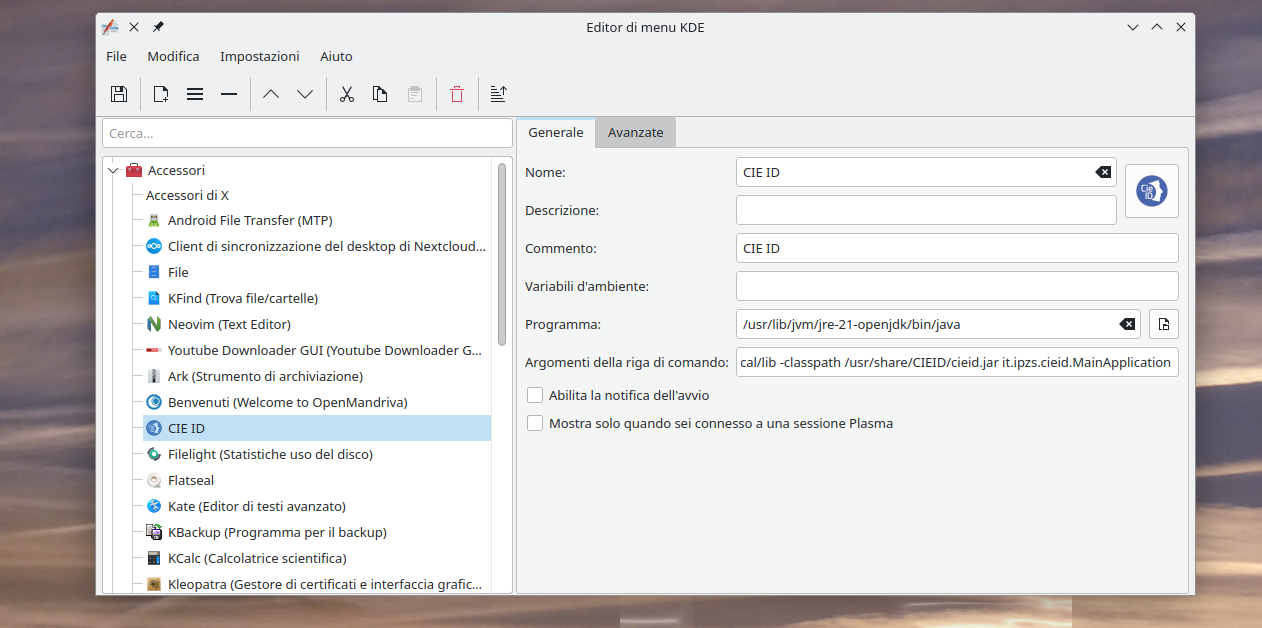
Task: Toggle 'Mostra solo quando sei connesso' checkbox
Action: [535, 423]
